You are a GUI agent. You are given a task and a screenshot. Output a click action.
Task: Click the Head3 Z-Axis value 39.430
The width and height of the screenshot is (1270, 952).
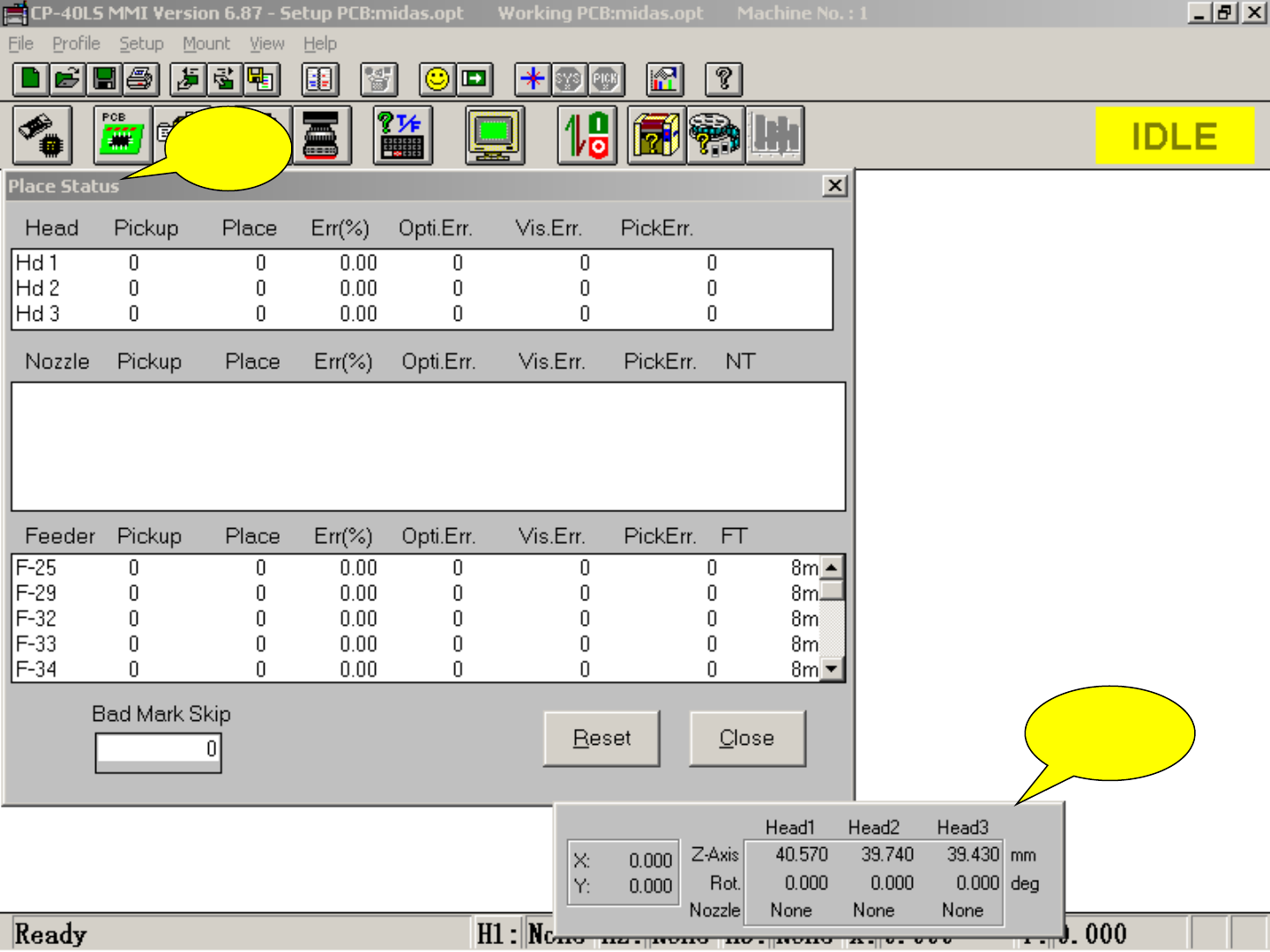pyautogui.click(x=973, y=855)
